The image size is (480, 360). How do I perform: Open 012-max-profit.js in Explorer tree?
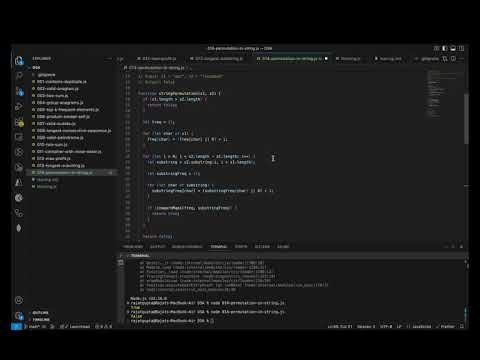[x=72, y=159]
